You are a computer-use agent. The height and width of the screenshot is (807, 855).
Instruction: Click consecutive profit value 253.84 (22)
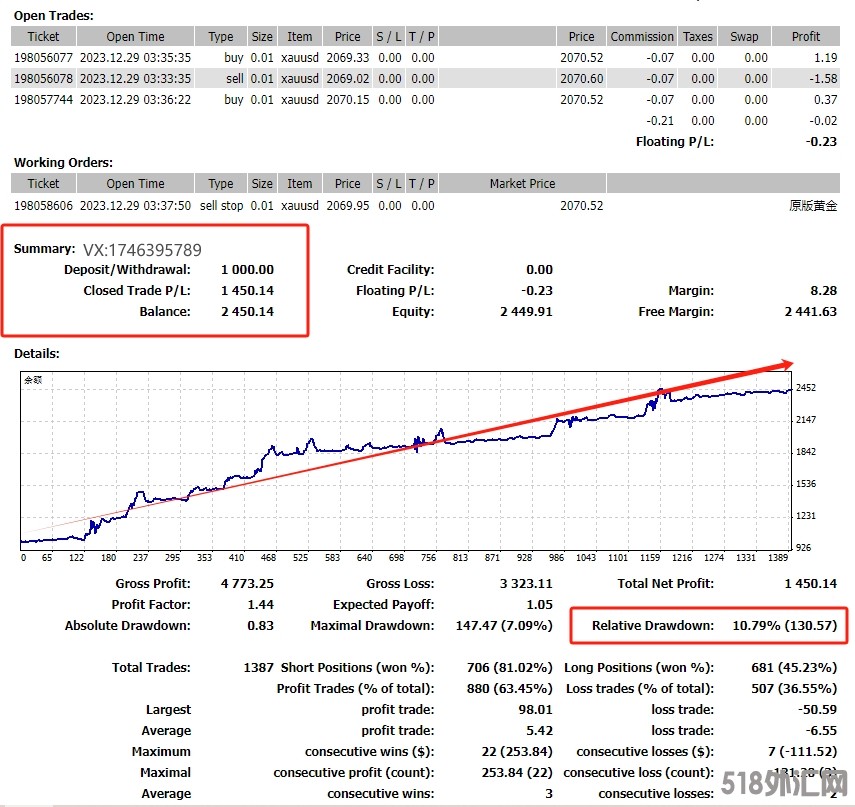click(517, 773)
